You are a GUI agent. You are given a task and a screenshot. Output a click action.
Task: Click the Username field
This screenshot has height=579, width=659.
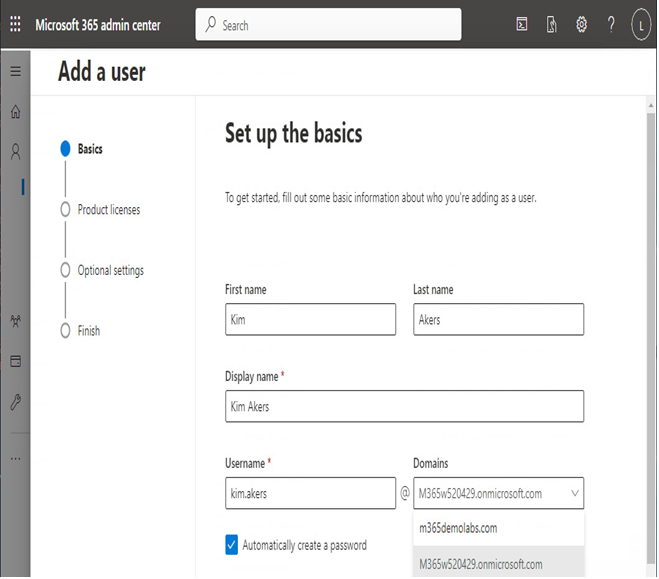coord(311,494)
